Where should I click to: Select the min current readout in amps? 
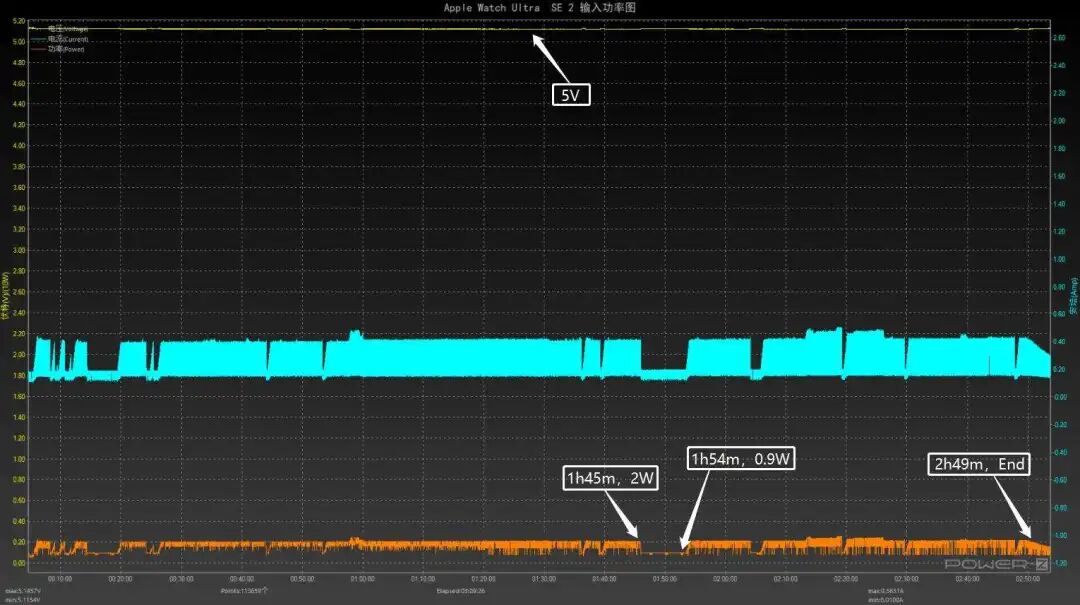tap(886, 599)
